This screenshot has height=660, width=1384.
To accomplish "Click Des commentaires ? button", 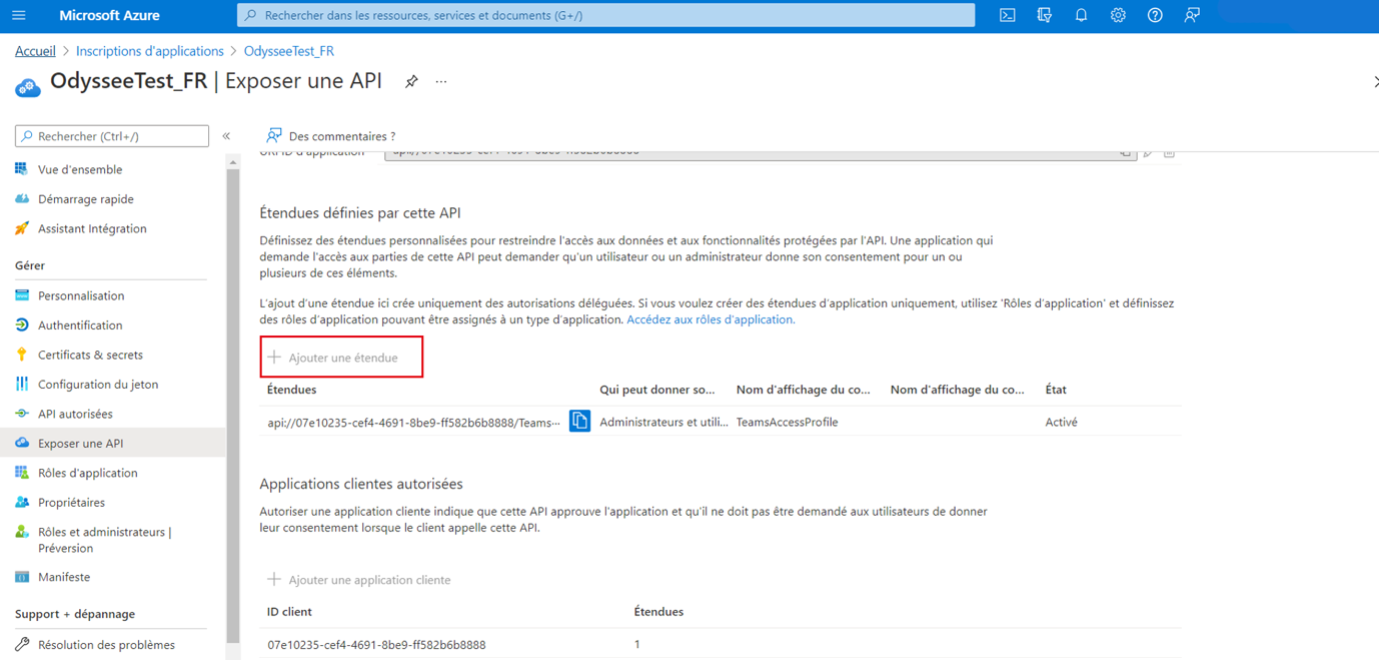I will click(x=331, y=136).
